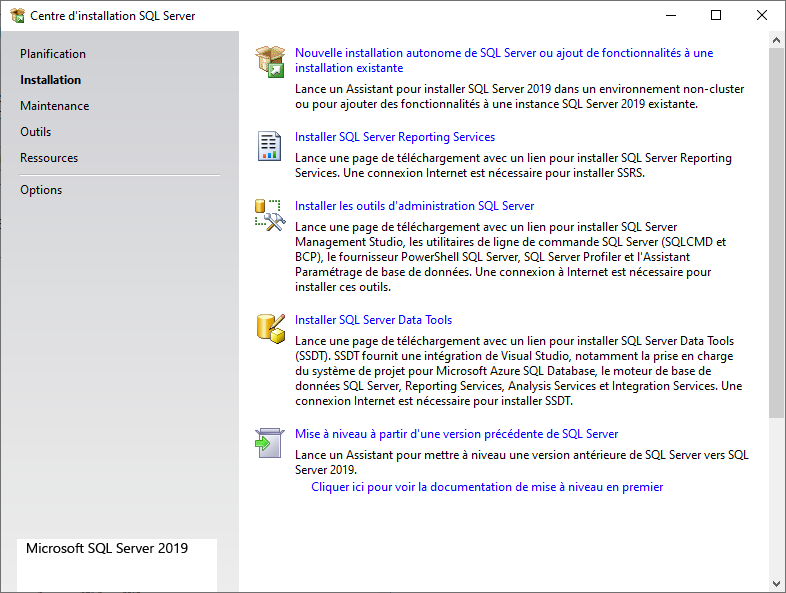The image size is (786, 593).
Task: Click text '(SSDT). SSDT fournit une intégration de Visual Studio'
Action: 433,356
